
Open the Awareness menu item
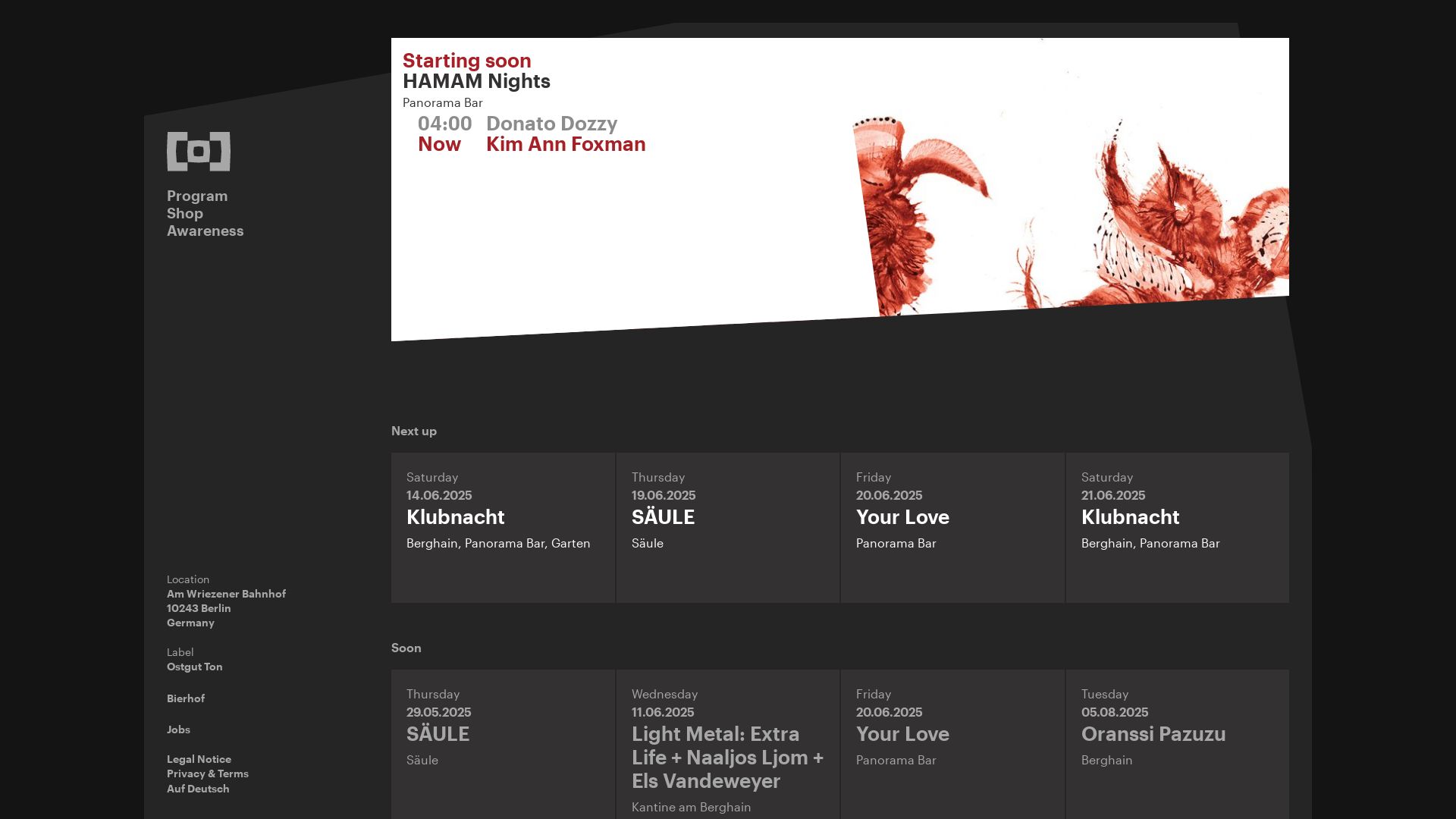[x=206, y=231]
